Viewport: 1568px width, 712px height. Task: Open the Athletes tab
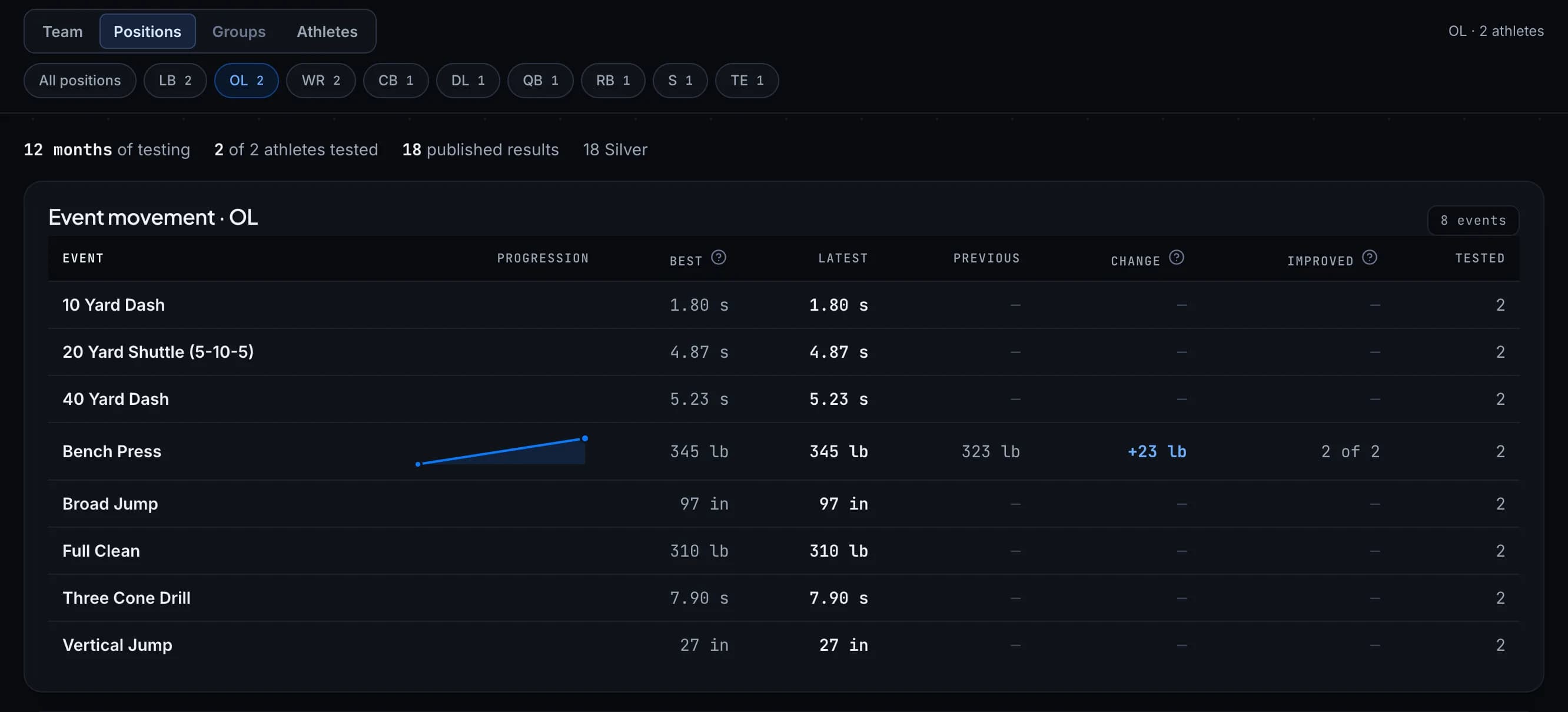(327, 32)
